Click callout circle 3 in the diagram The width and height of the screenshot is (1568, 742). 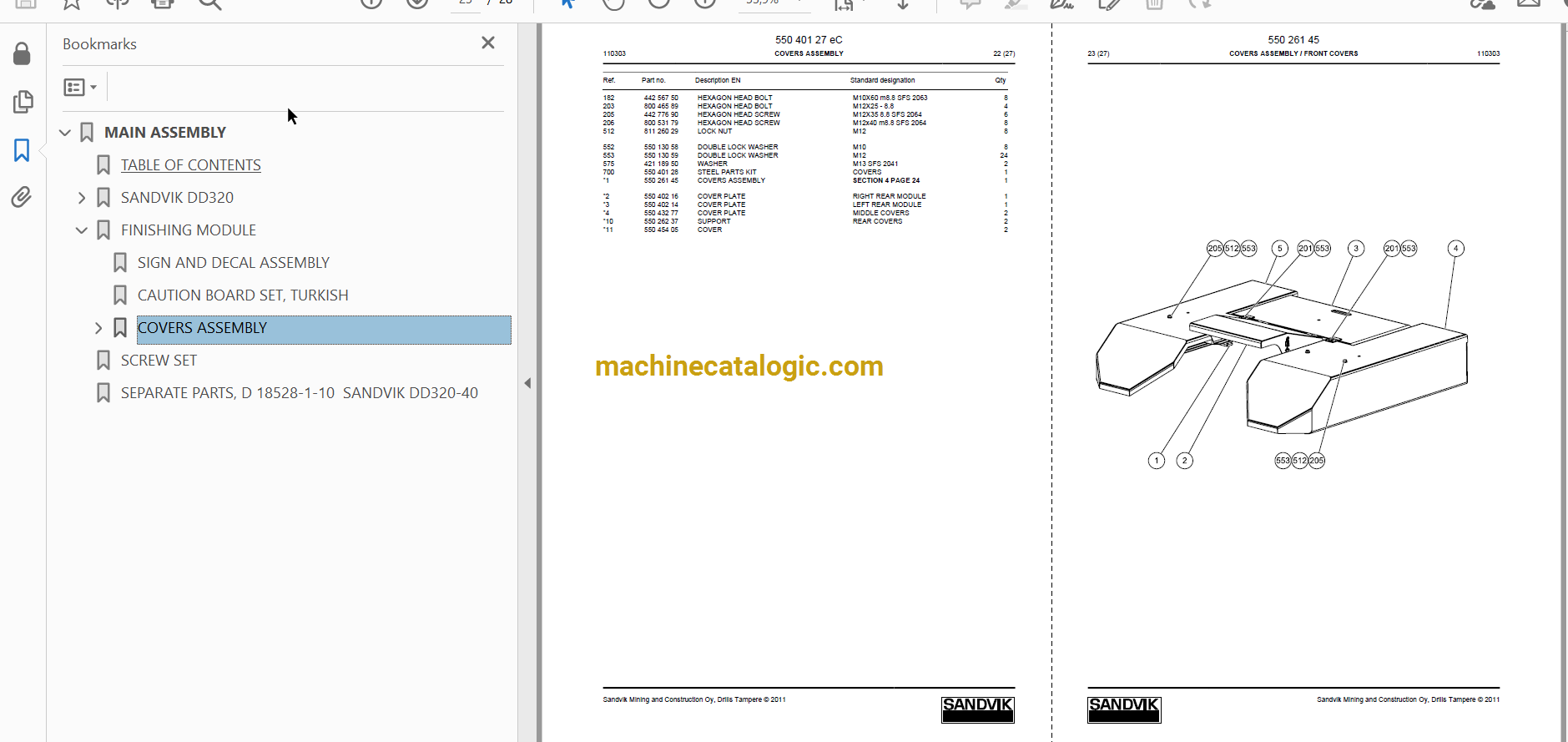coord(1356,249)
